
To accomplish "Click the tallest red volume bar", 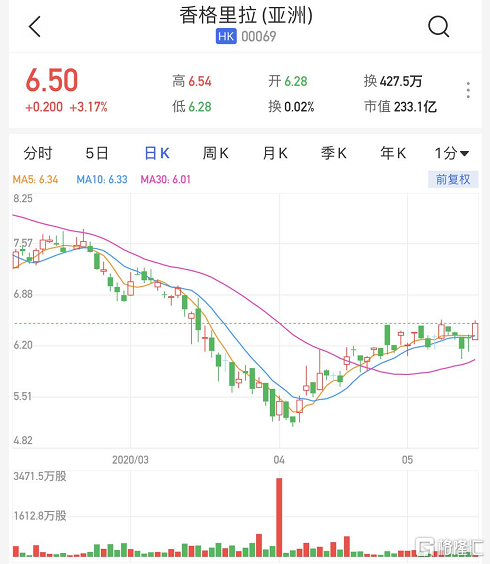I will point(279,517).
